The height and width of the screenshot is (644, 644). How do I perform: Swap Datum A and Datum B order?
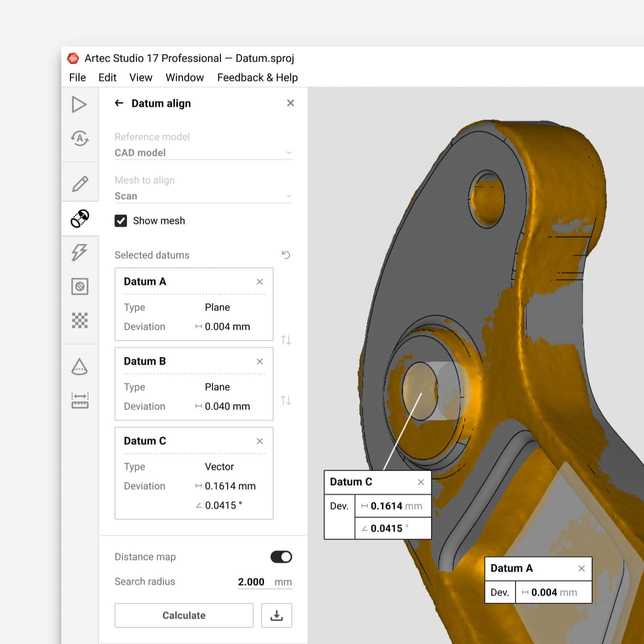point(286,340)
